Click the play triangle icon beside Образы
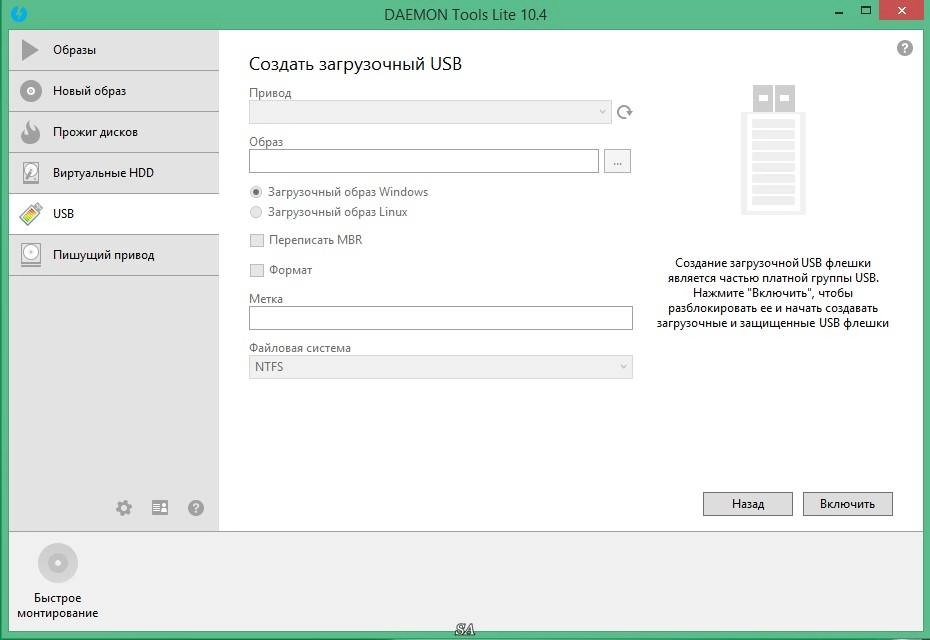The width and height of the screenshot is (930, 640). click(30, 50)
